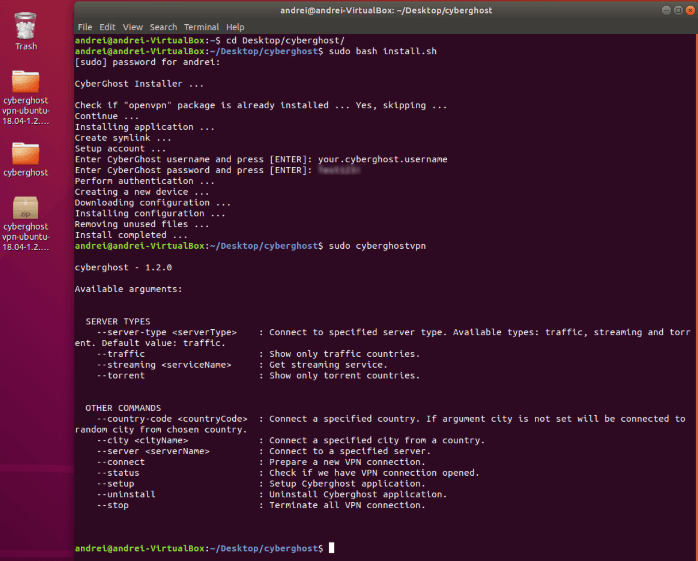Click the '--city <cityName>' argument
The height and width of the screenshot is (561, 698).
click(142, 440)
